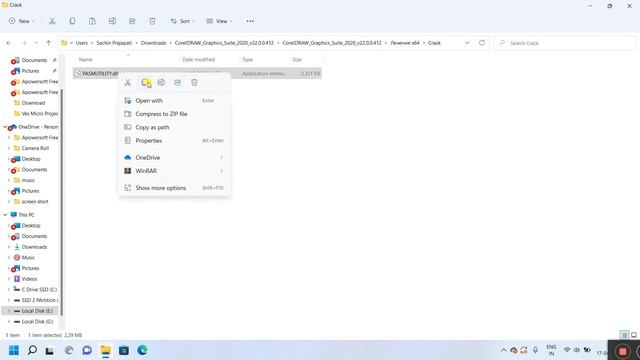Click the Share icon in the top toolbar
This screenshot has height=360, width=640.
coord(132,21)
